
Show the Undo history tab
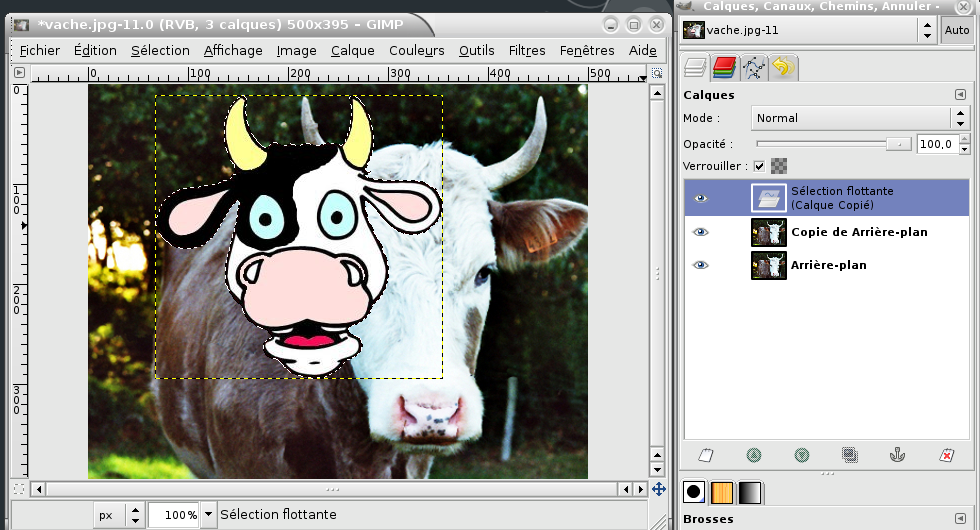coord(783,68)
